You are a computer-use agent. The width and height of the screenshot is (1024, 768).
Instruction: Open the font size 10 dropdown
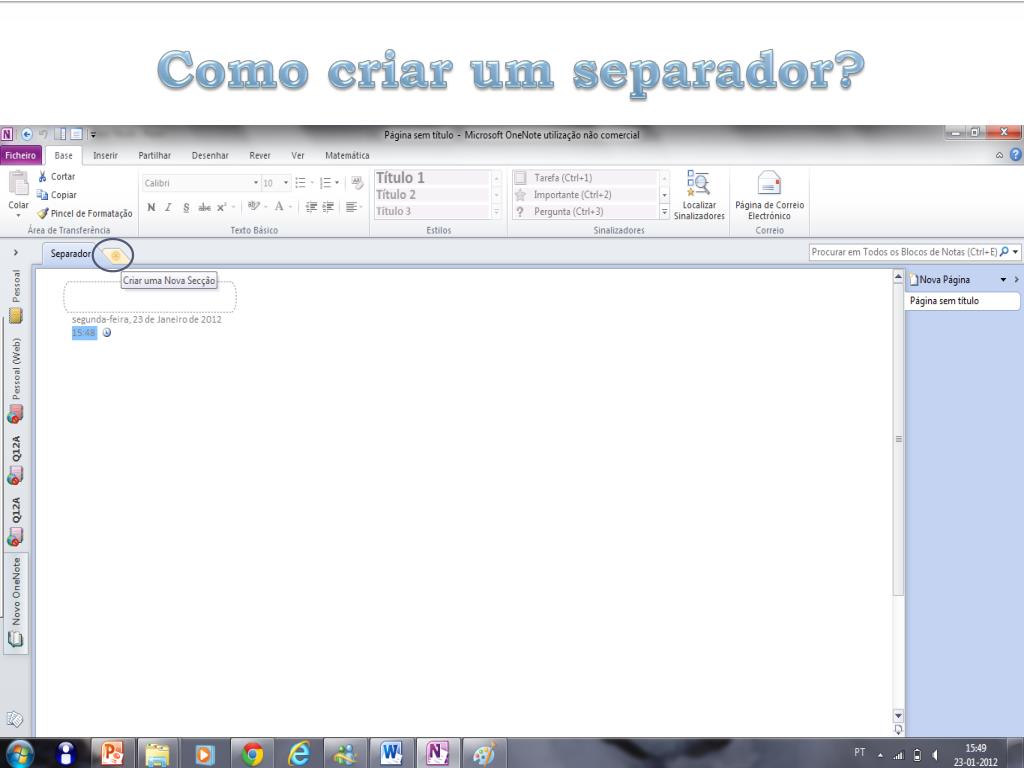click(286, 183)
